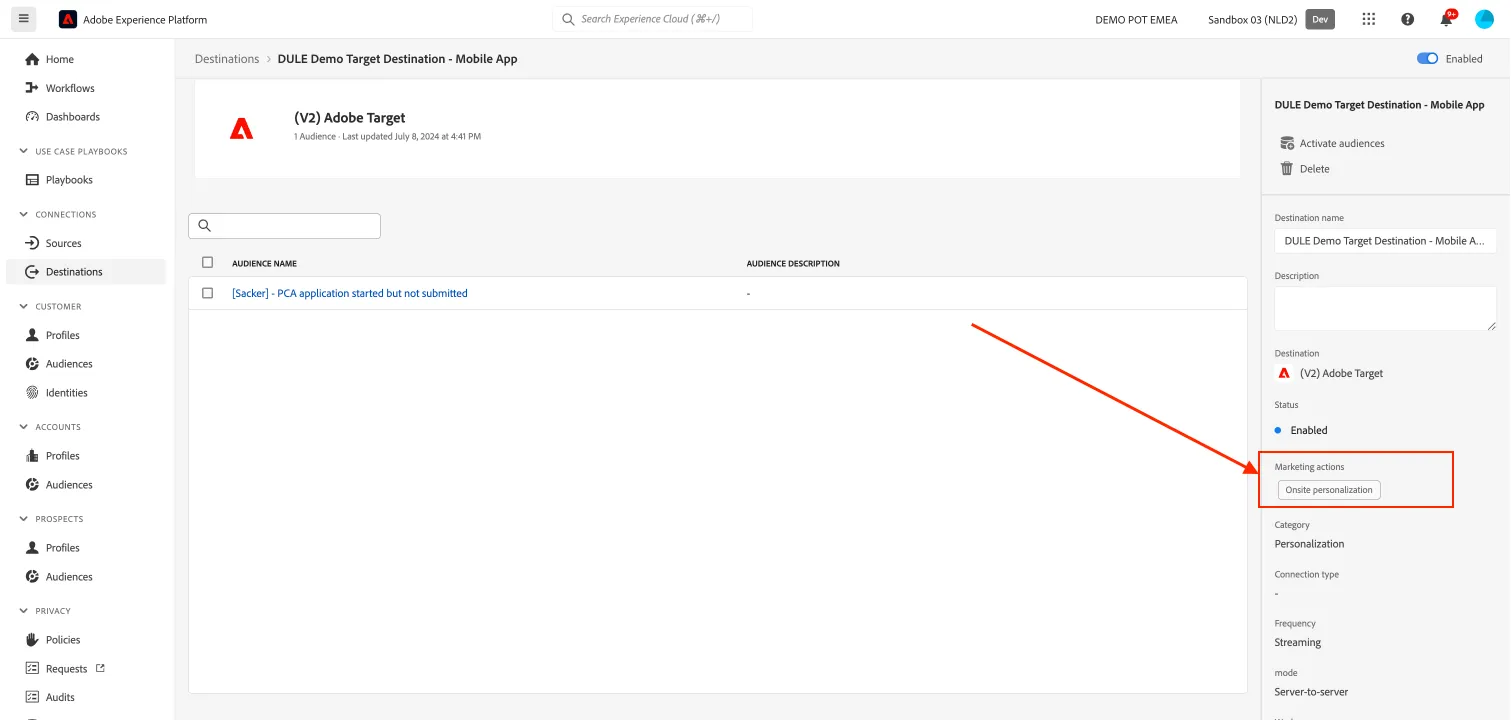Toggle the Enabled destination switch
Screen dimensions: 1511x720
pos(1428,59)
